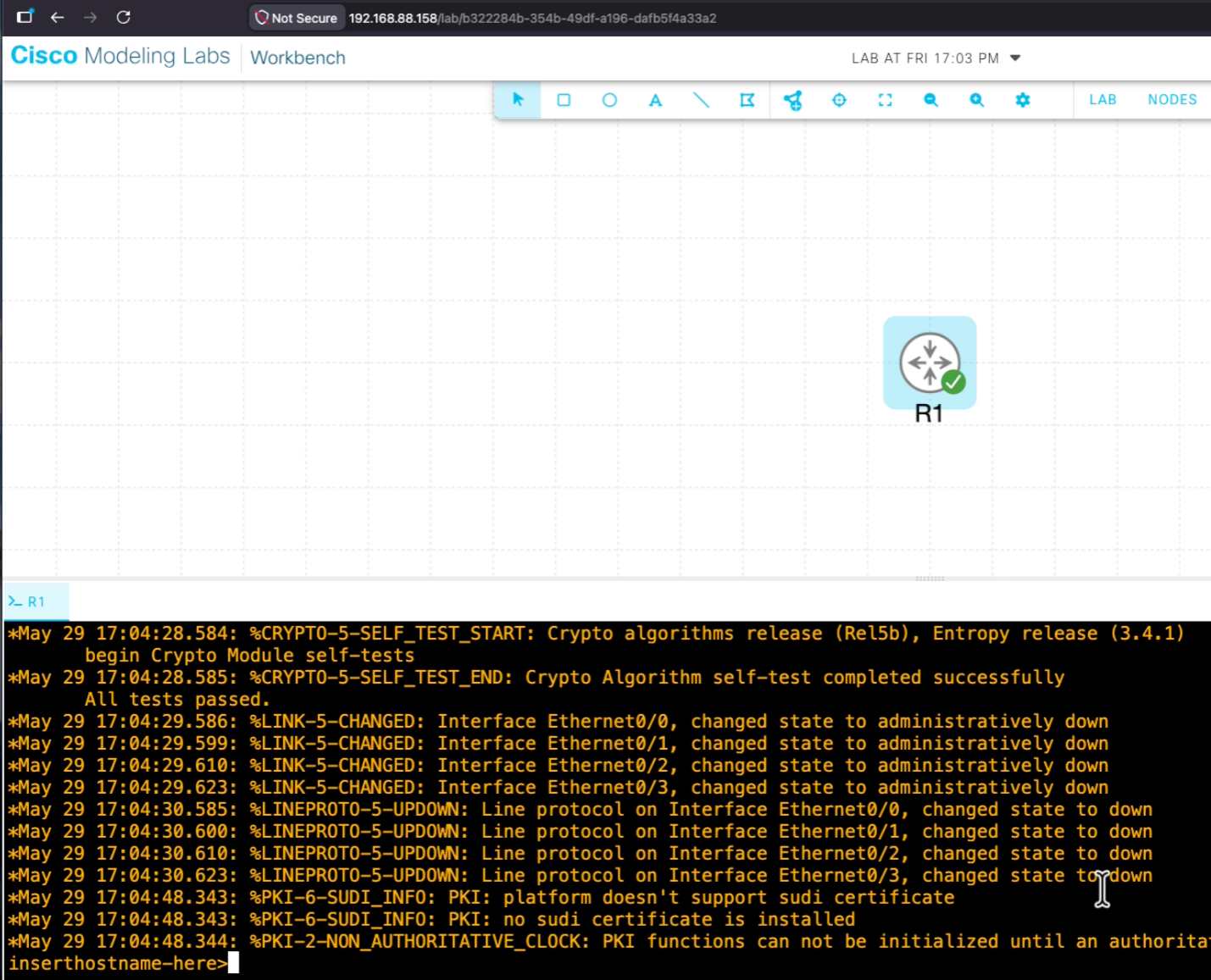Click the add-link topology icon
The image size is (1211, 980).
pyautogui.click(x=793, y=100)
